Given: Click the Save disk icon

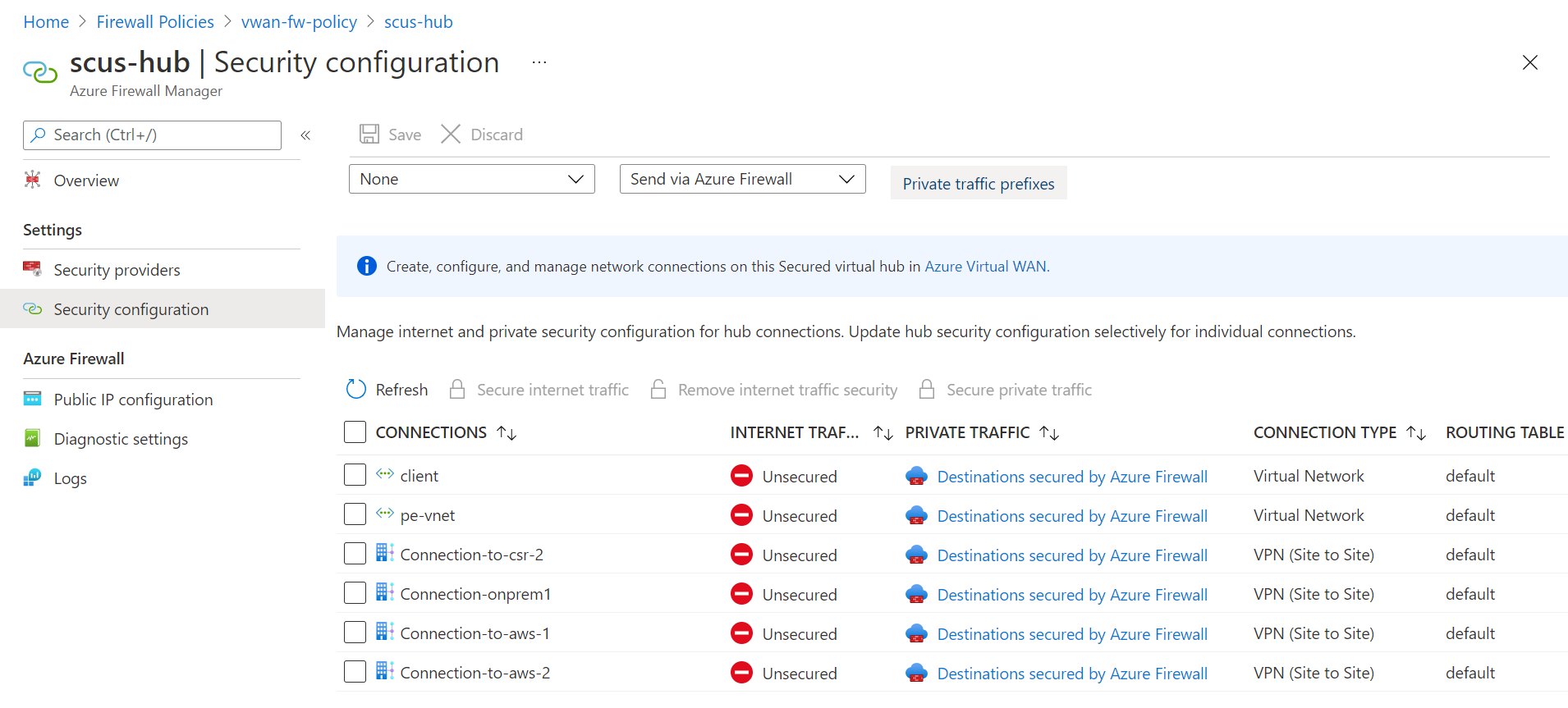Looking at the screenshot, I should click(369, 135).
